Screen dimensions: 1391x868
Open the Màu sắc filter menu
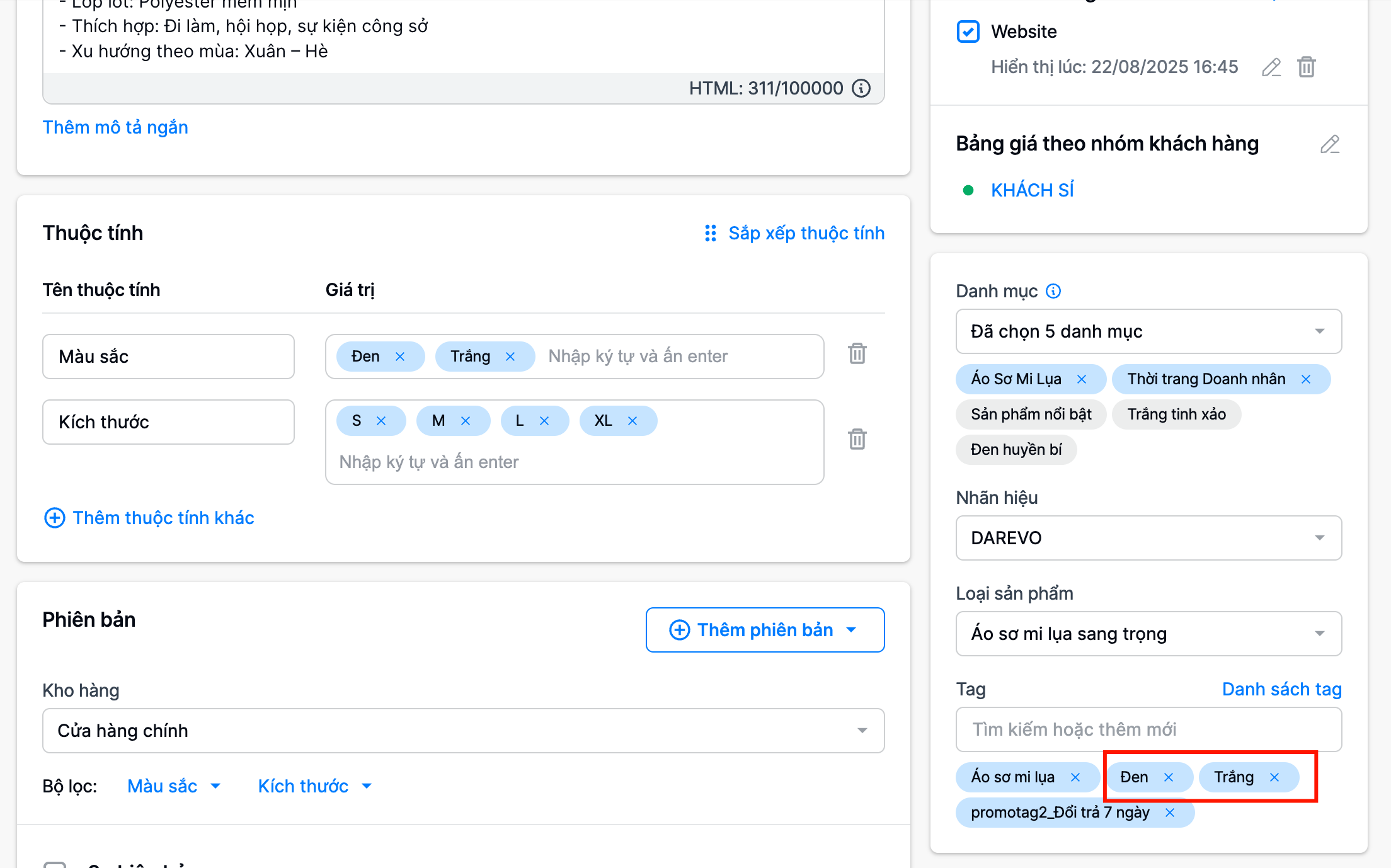tap(174, 786)
